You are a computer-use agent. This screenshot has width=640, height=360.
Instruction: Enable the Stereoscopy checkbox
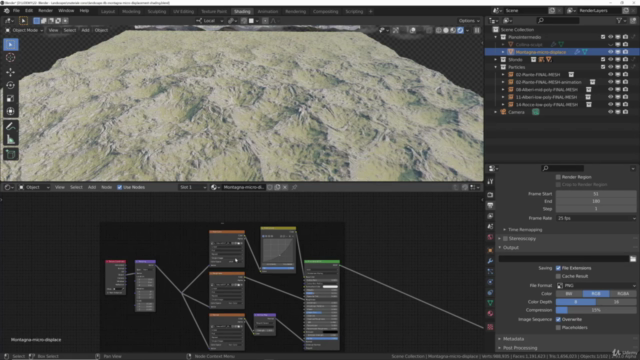tap(505, 238)
